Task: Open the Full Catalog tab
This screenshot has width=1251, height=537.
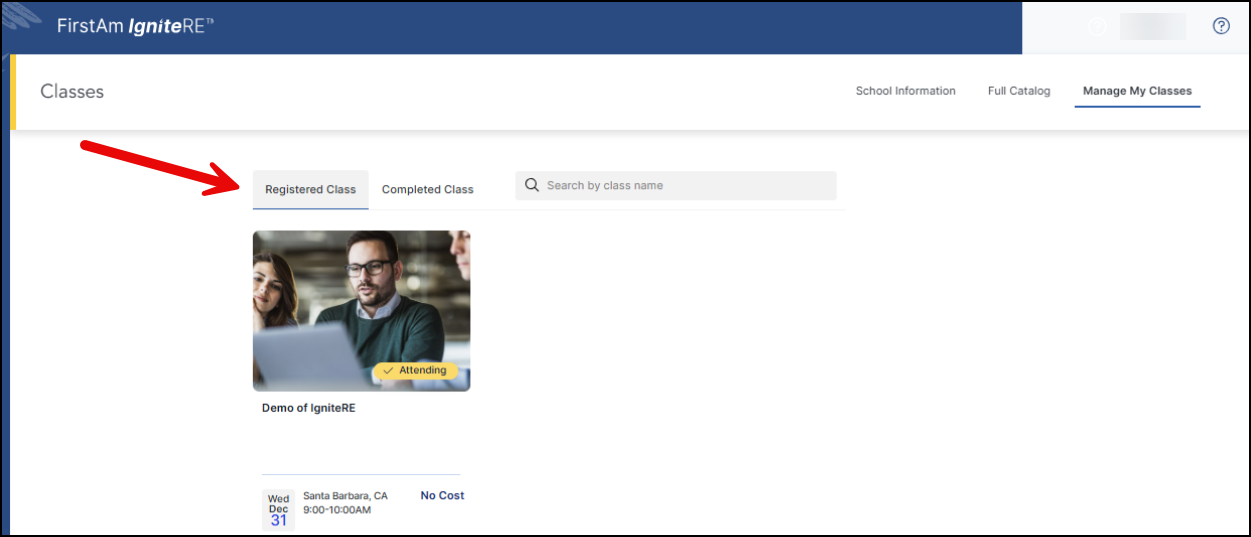Action: pos(1019,91)
